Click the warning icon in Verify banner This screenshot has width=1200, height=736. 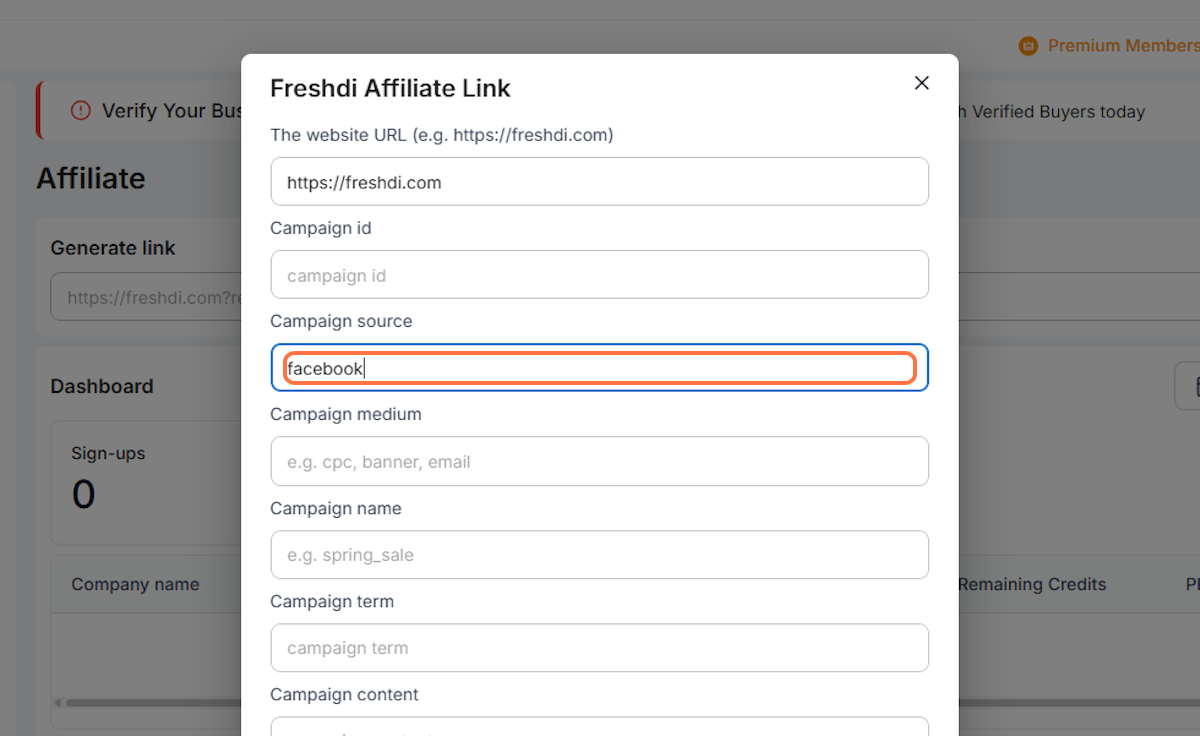81,110
